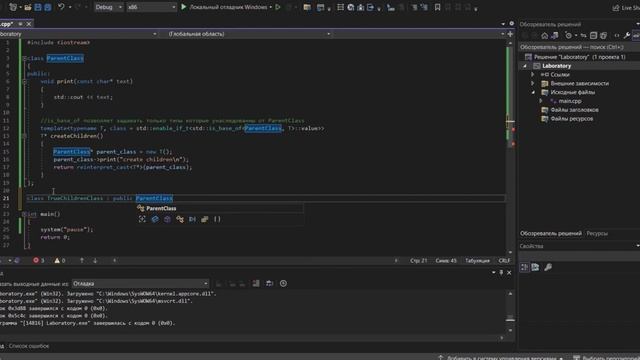Open the output source dropdown in Output panel
This screenshot has height=360, width=640.
tap(140, 283)
